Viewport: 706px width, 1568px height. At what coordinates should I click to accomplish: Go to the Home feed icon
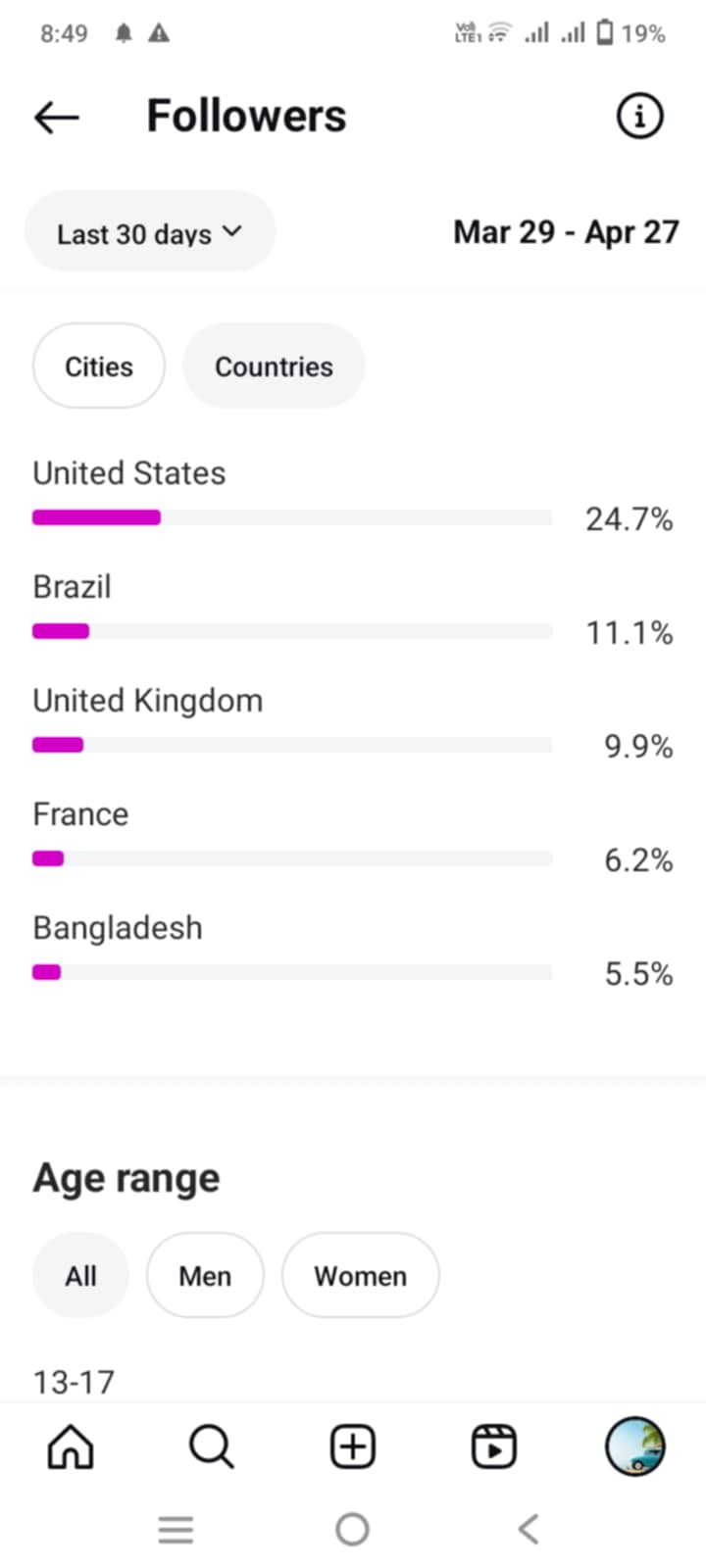click(x=71, y=1446)
